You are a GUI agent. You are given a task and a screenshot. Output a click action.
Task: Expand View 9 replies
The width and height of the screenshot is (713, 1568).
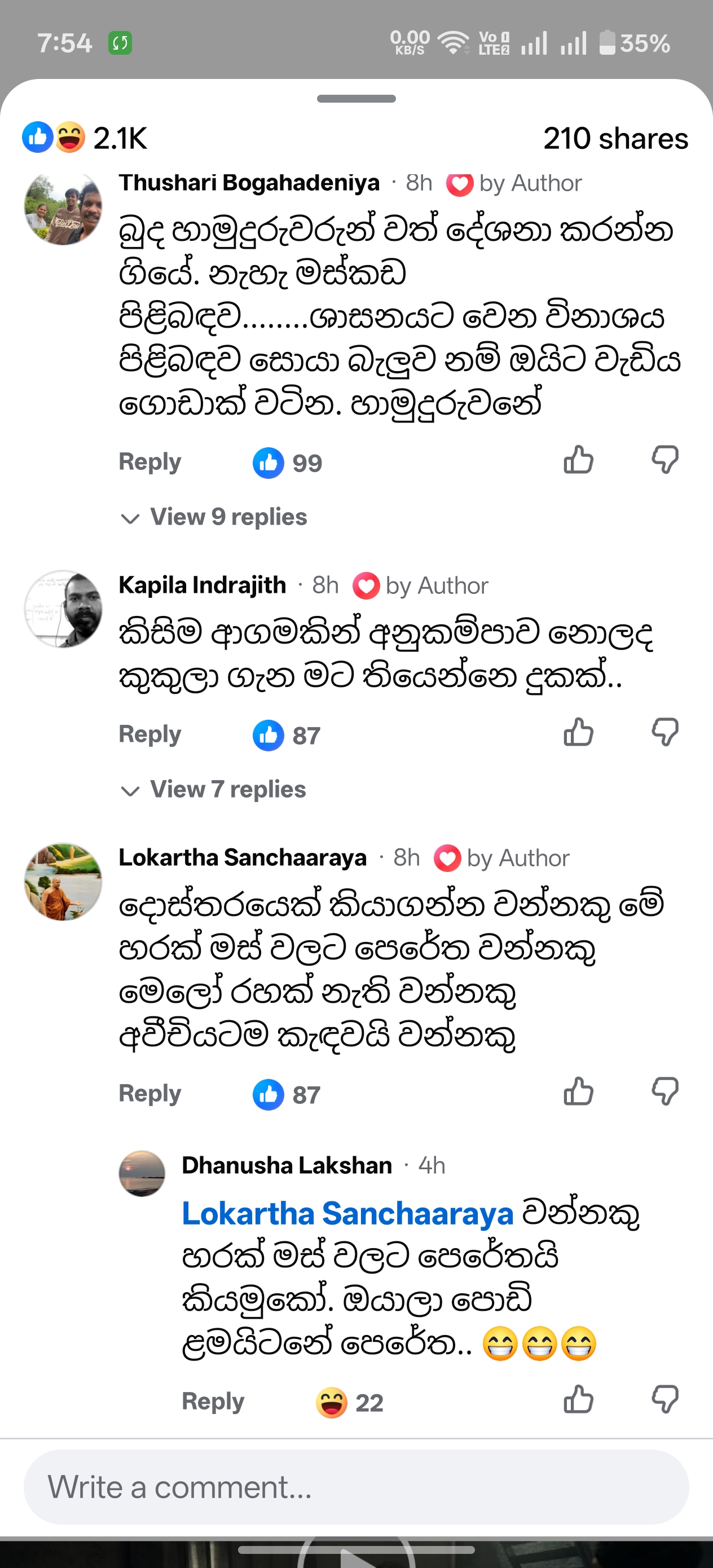point(214,517)
